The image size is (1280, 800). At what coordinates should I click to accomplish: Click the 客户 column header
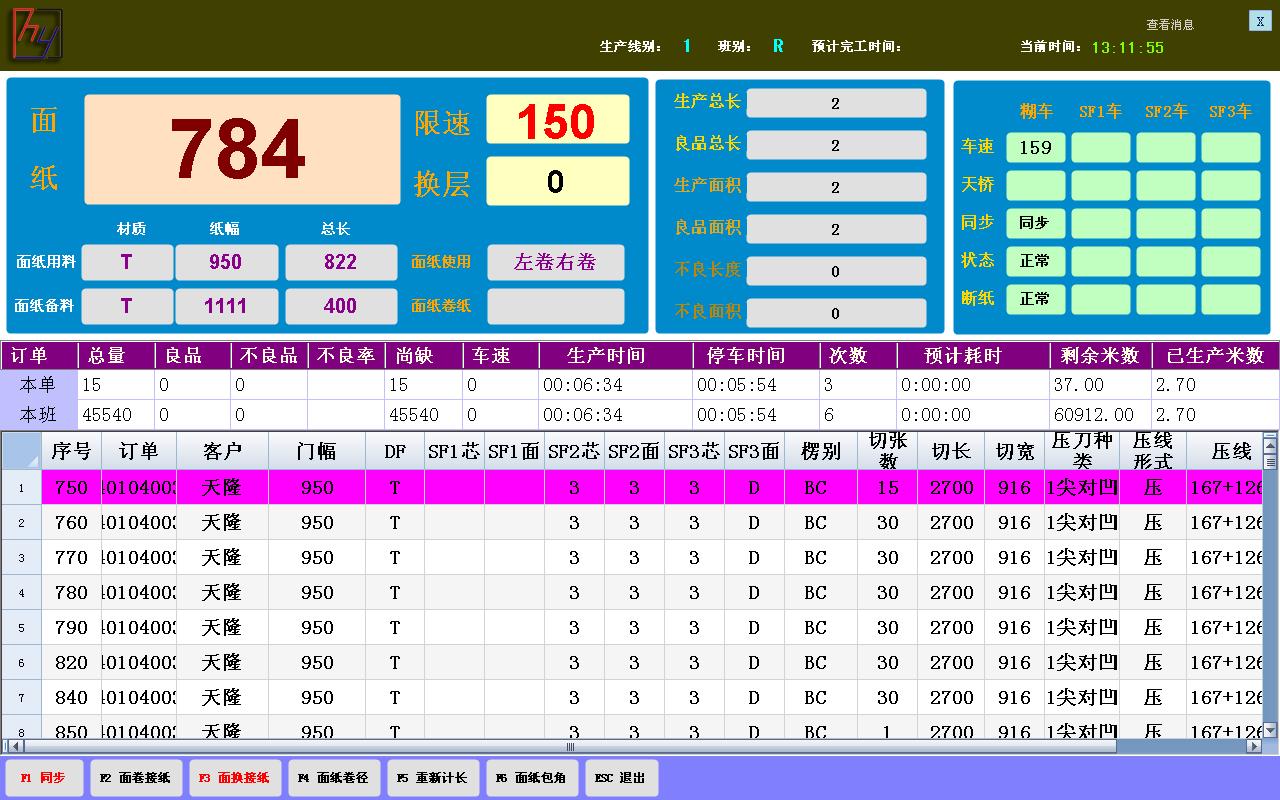222,452
